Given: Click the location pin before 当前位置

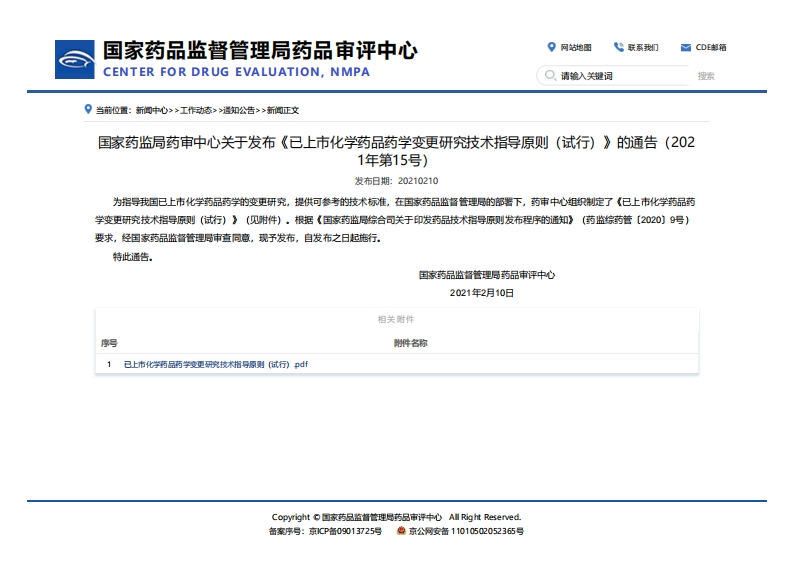Looking at the screenshot, I should click(x=88, y=110).
